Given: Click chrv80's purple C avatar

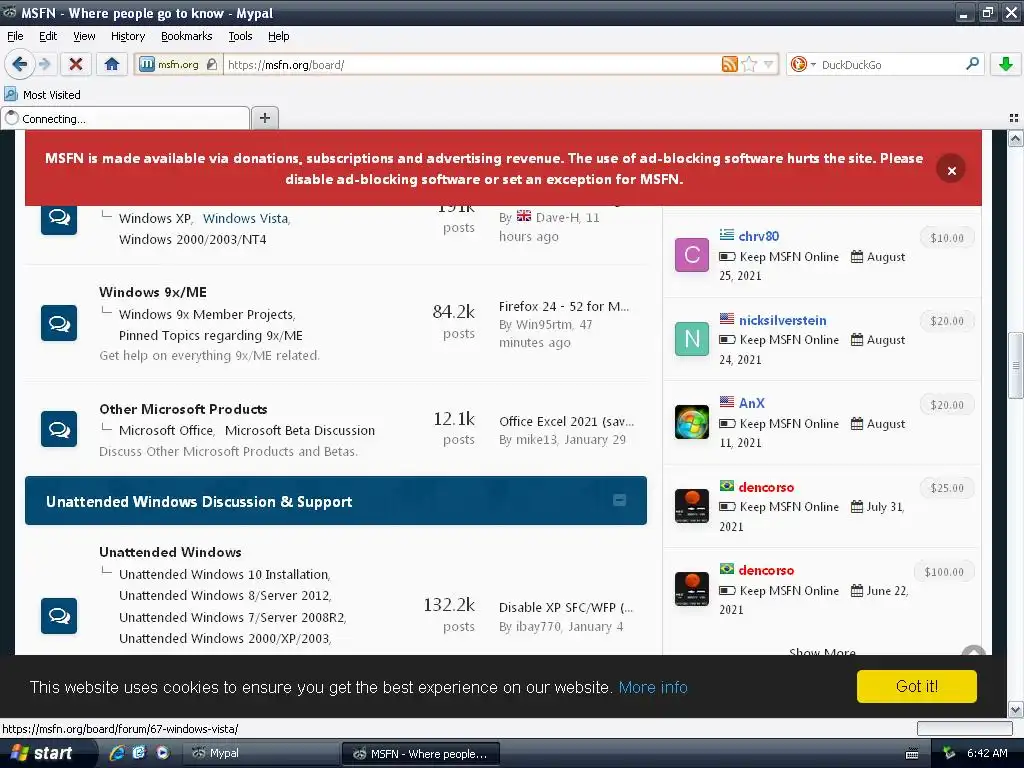Looking at the screenshot, I should coord(692,255).
